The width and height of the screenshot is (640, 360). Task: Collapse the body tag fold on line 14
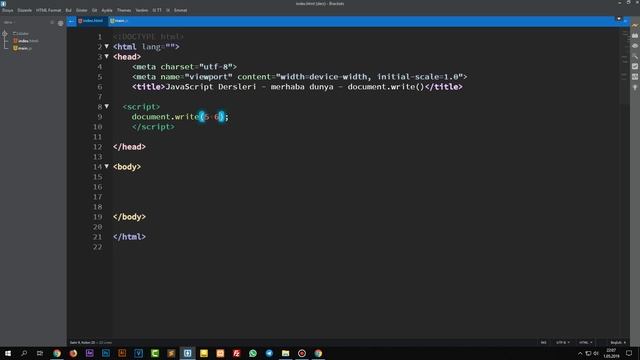click(107, 167)
